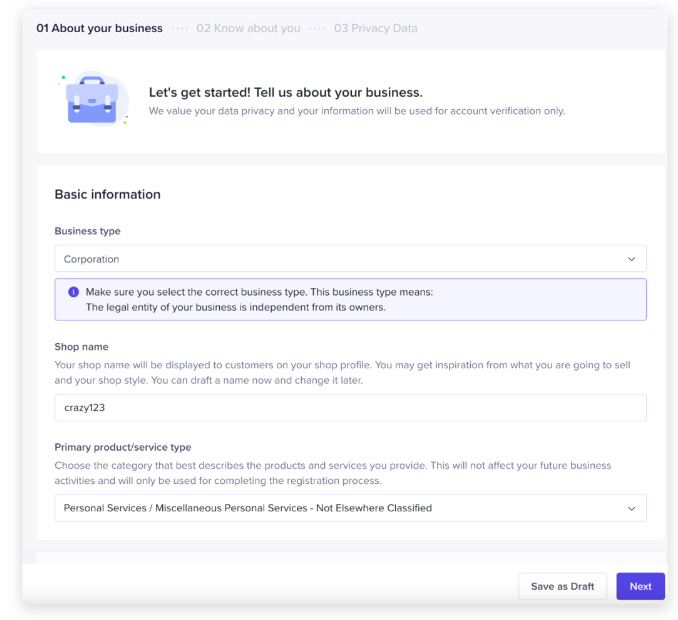Select the 01 About your business step

point(99,28)
